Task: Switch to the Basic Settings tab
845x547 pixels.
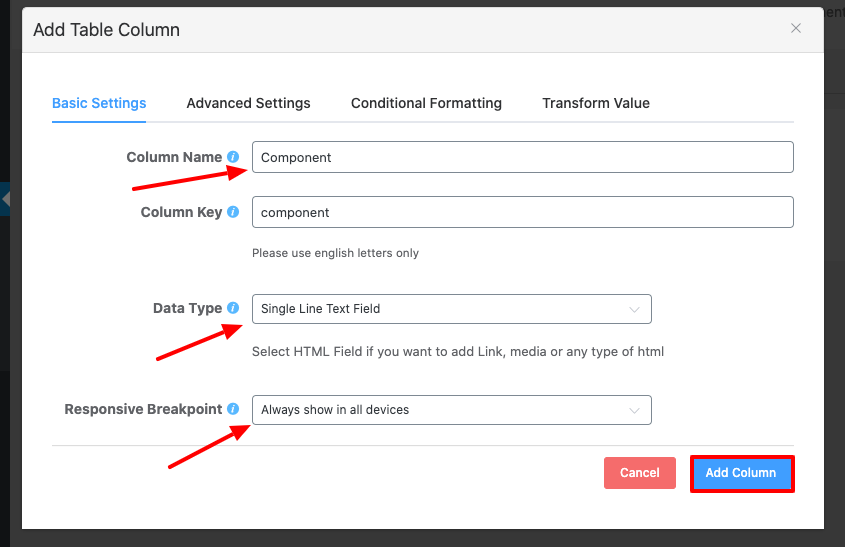Action: coord(99,103)
